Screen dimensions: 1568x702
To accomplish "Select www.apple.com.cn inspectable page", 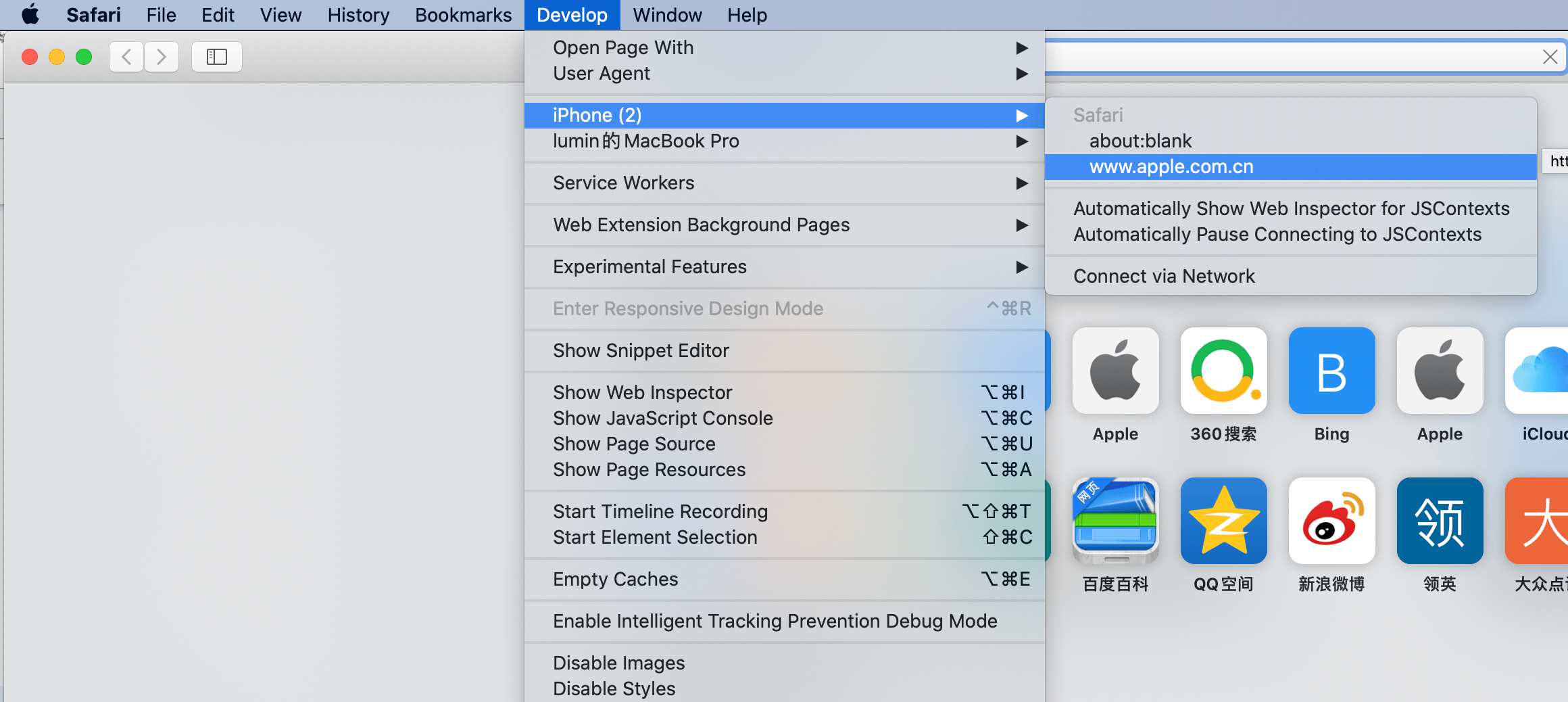I will [1171, 166].
